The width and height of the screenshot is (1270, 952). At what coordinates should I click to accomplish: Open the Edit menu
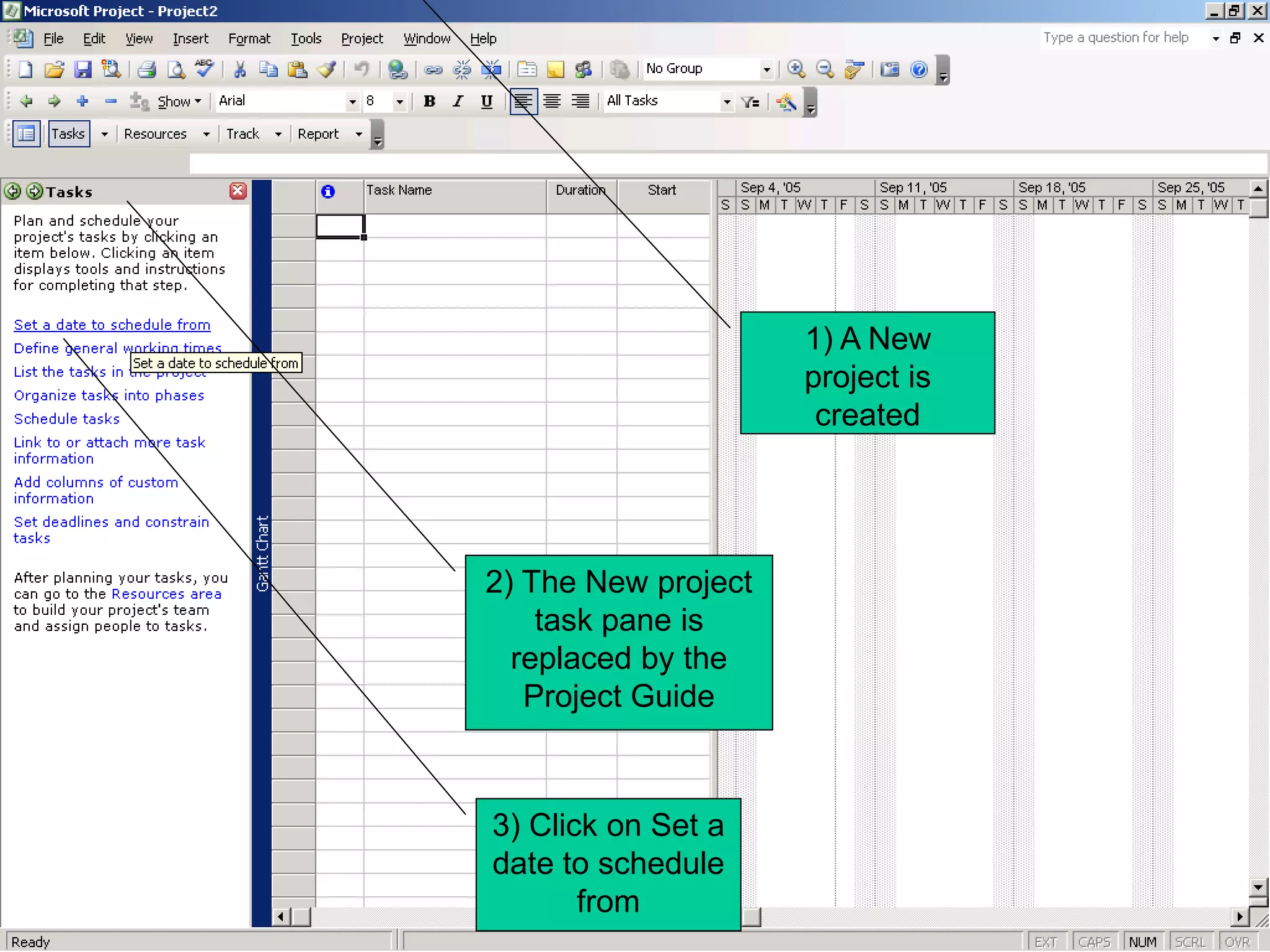(94, 38)
